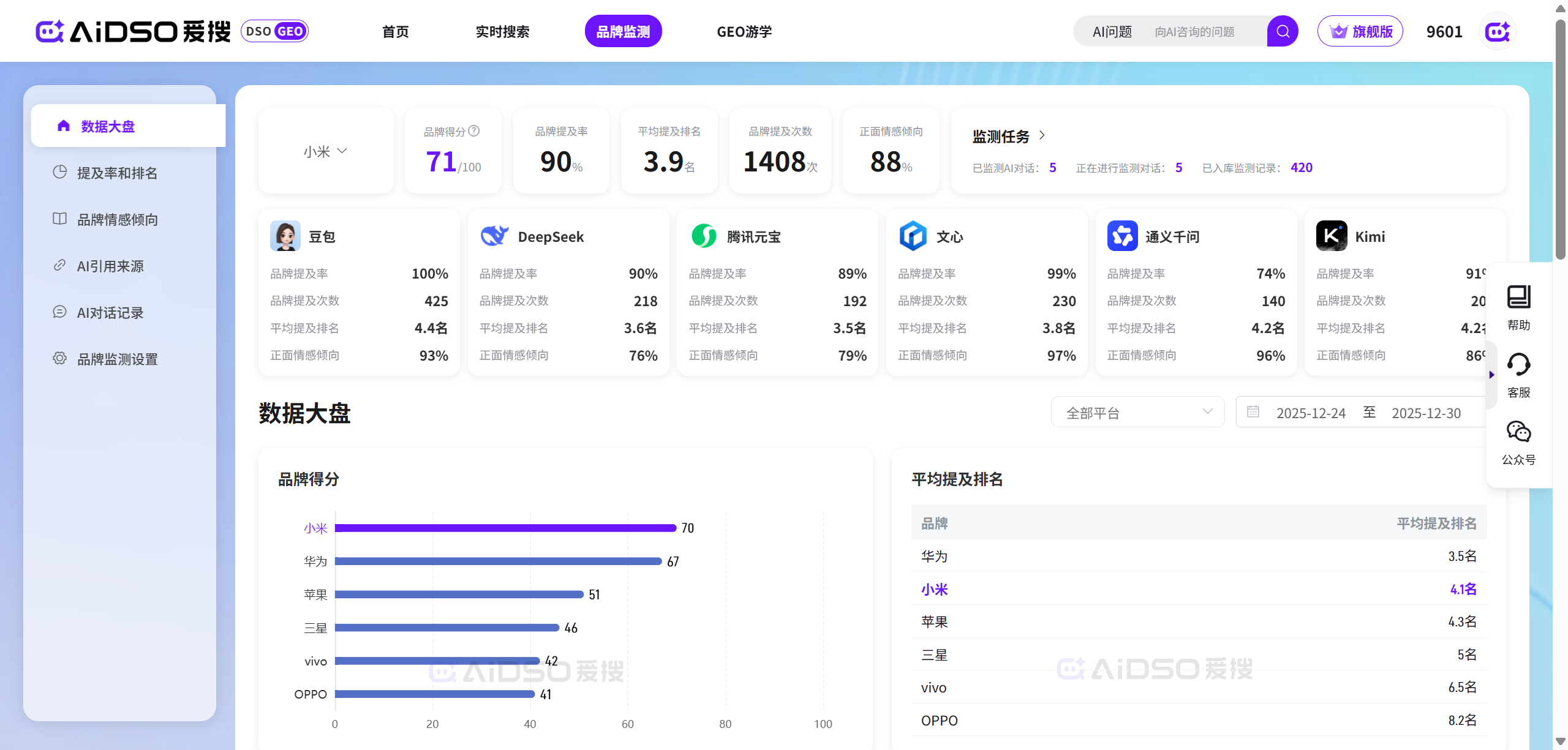Open the 公众号 WeChat icon

coord(1518,432)
